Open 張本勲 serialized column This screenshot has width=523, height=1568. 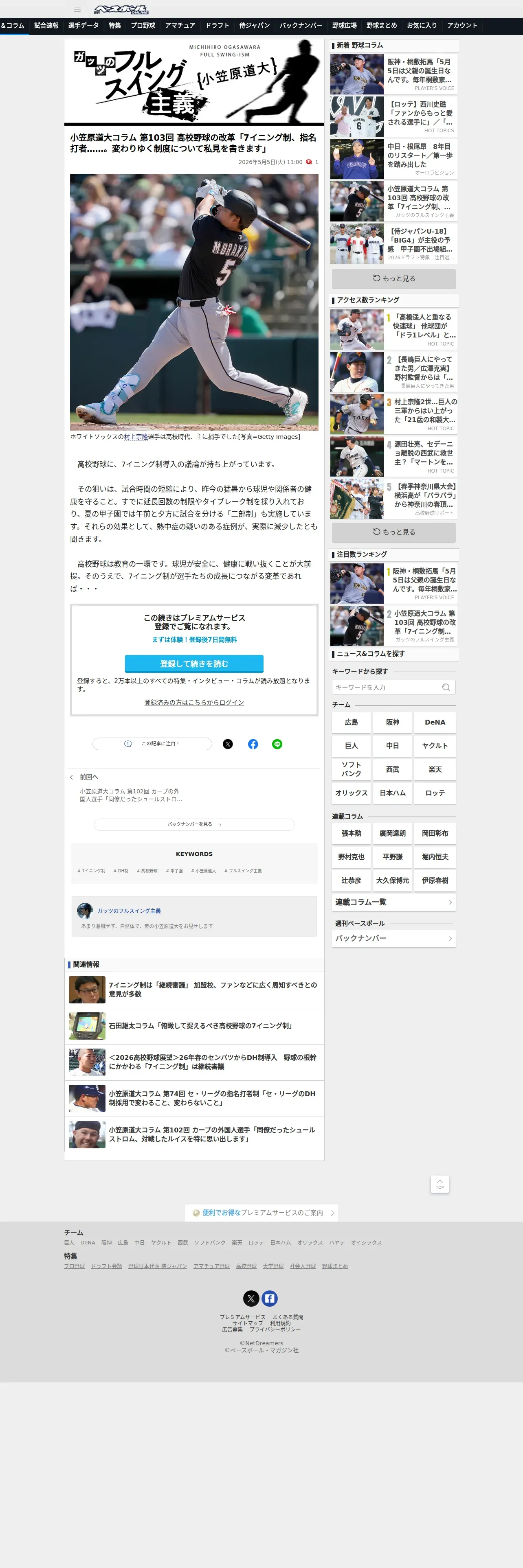[x=351, y=833]
